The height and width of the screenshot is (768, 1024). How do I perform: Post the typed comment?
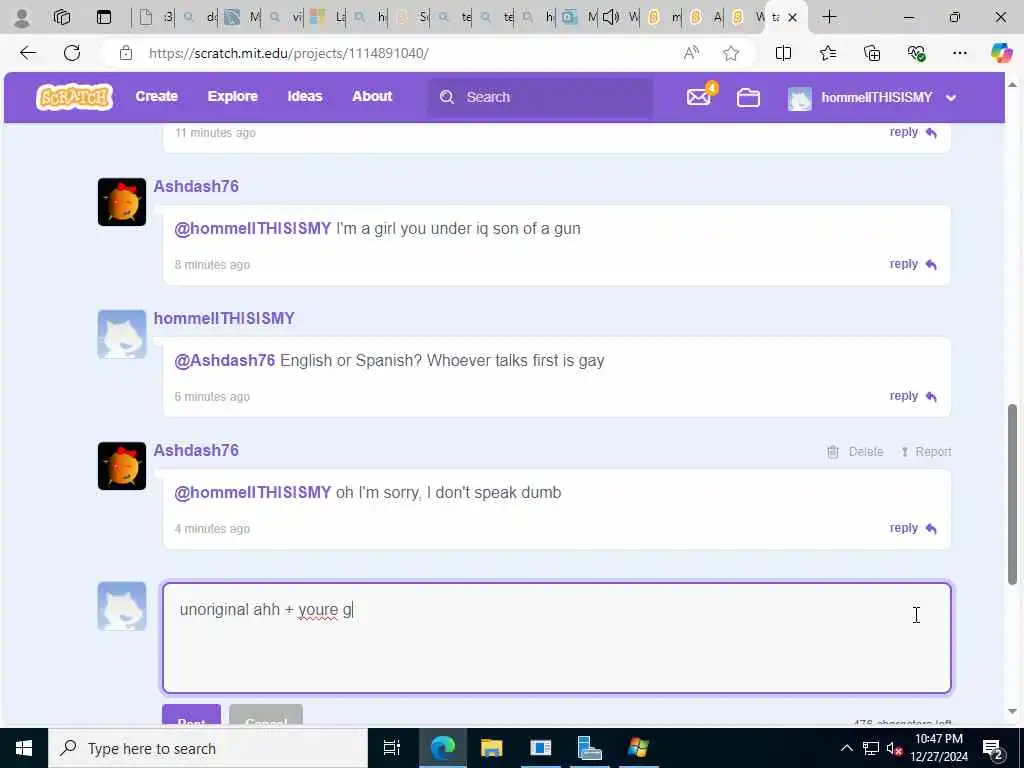(x=191, y=716)
